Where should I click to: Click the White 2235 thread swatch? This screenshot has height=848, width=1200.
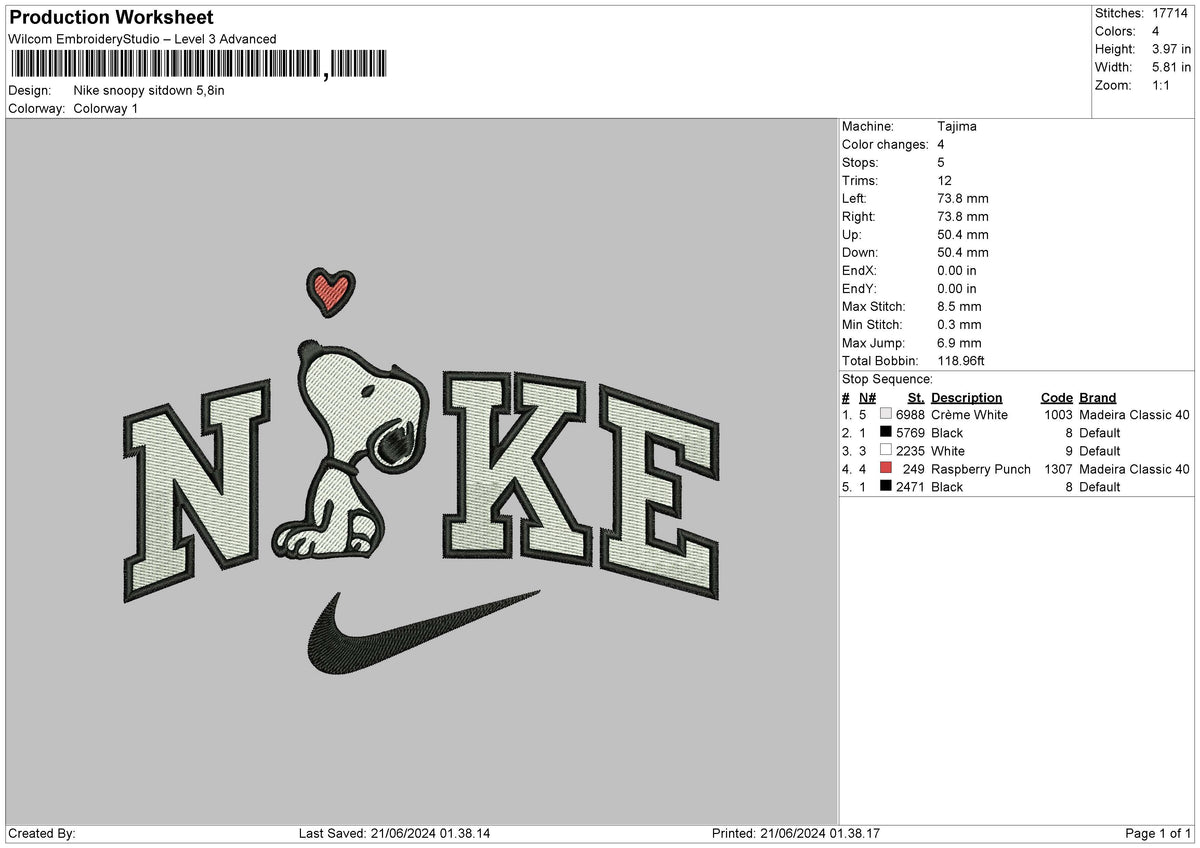[886, 451]
